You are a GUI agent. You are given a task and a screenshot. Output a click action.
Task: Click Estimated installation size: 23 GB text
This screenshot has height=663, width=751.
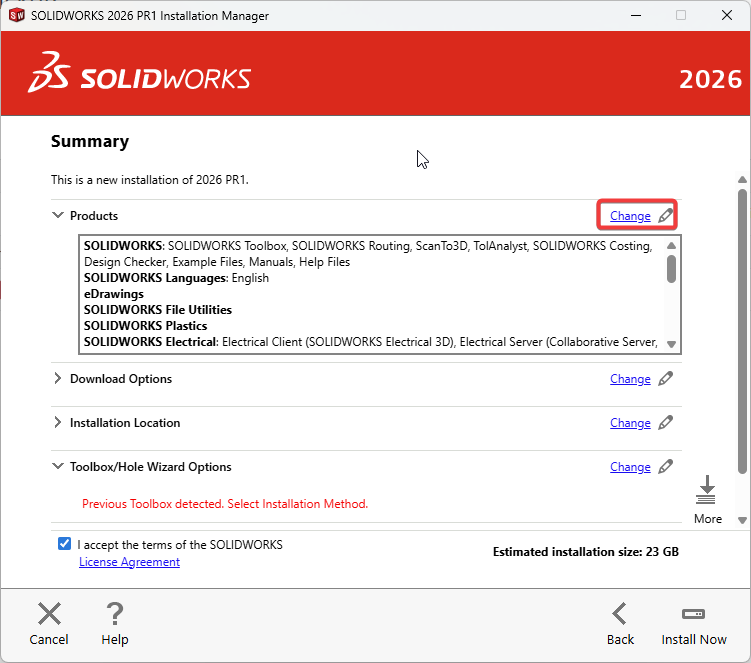coord(586,552)
